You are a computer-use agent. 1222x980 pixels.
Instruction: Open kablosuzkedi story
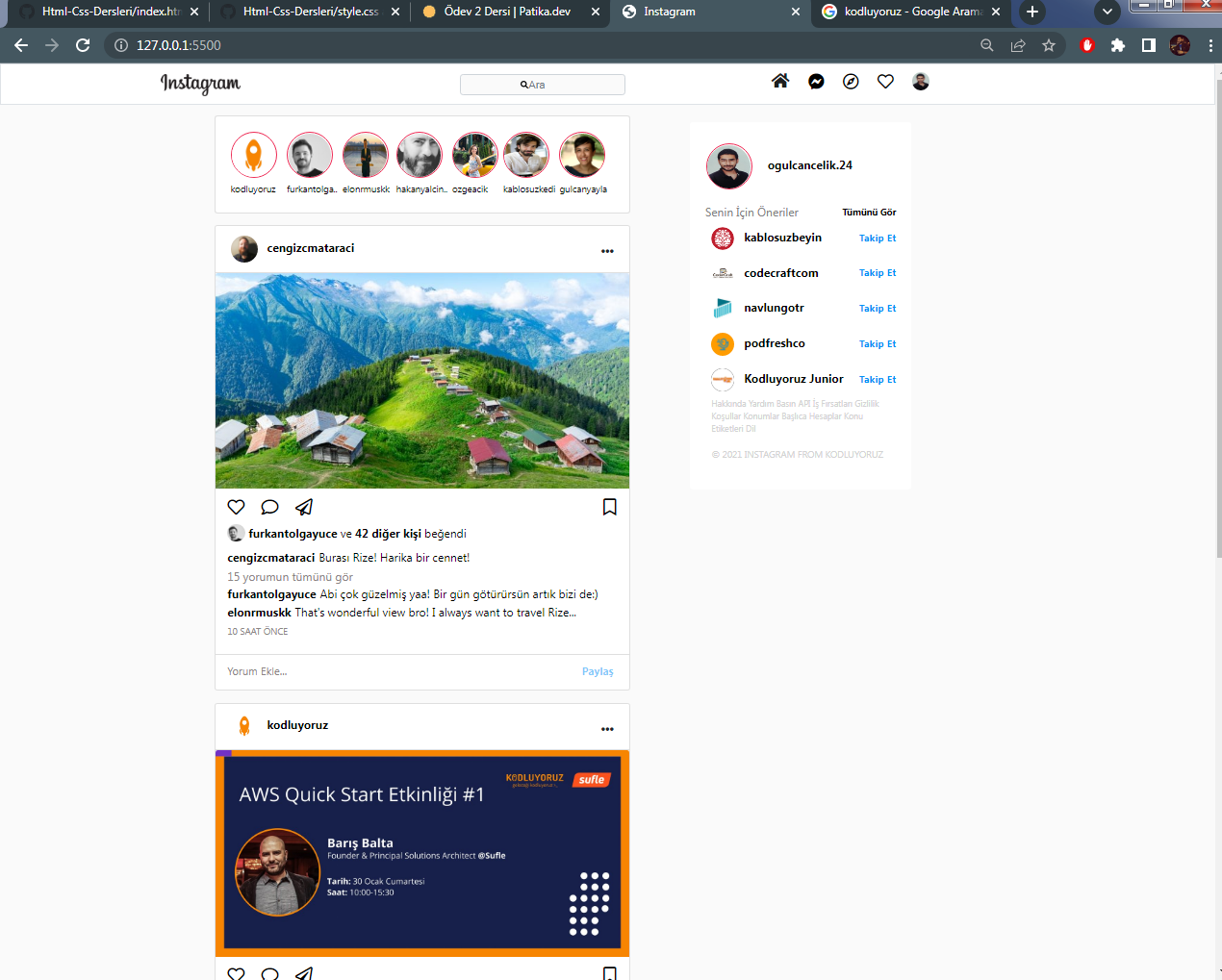(x=526, y=156)
